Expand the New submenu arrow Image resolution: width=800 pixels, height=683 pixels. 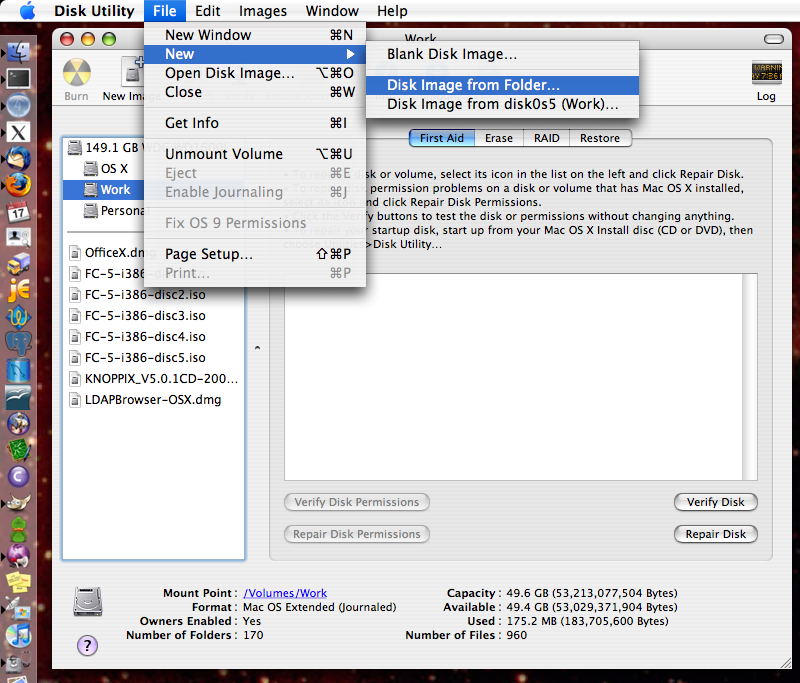tap(350, 54)
